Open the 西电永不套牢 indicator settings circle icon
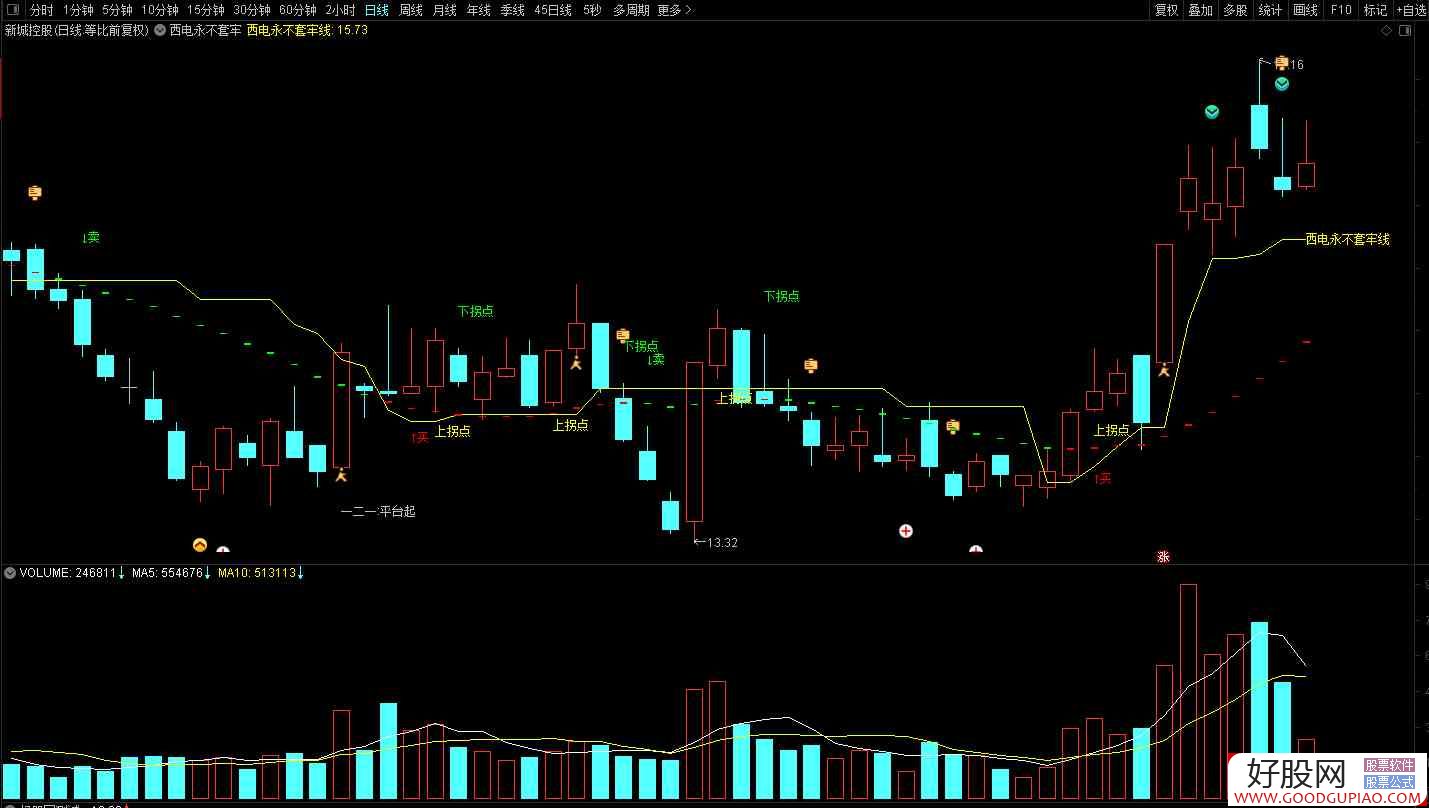The width and height of the screenshot is (1429, 808). tap(160, 30)
